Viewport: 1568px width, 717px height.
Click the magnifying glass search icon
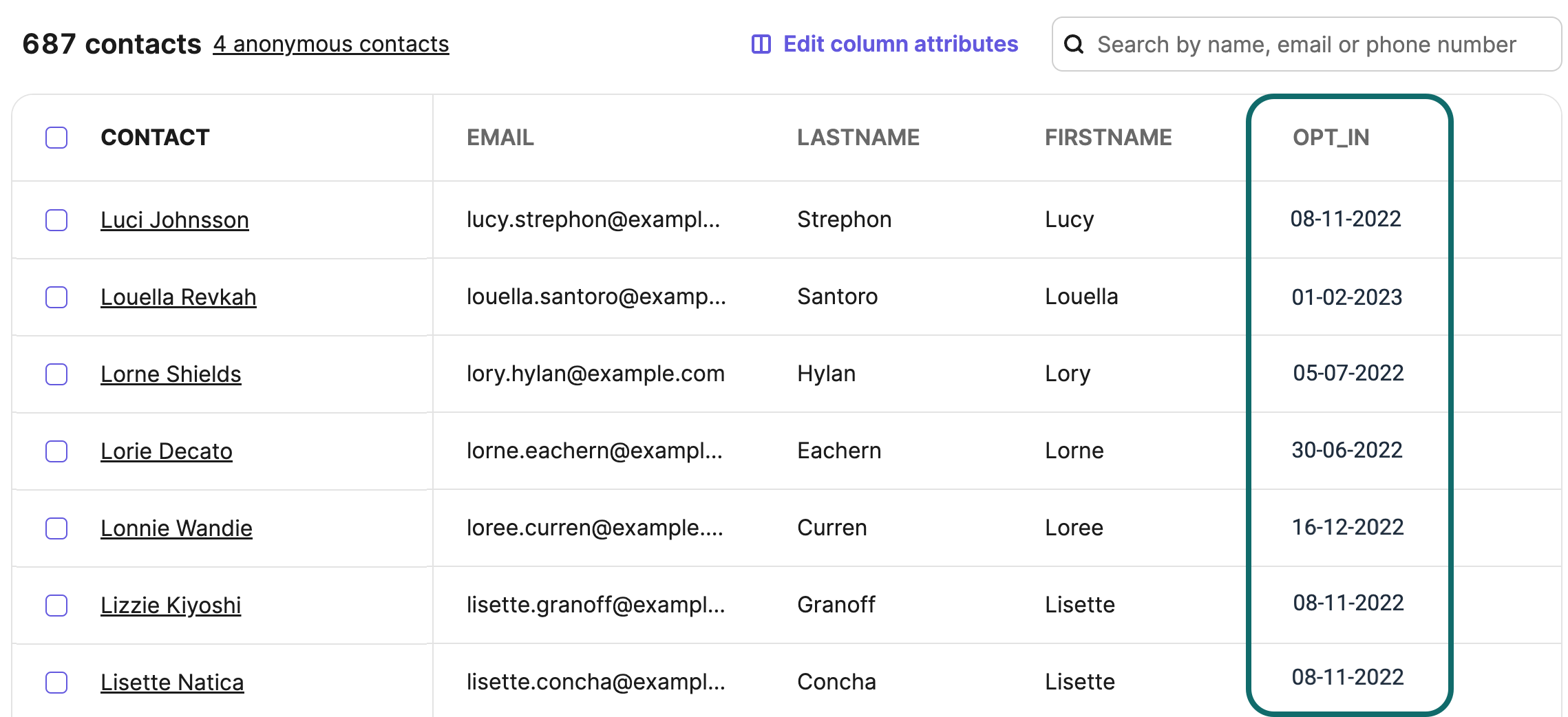tap(1074, 45)
